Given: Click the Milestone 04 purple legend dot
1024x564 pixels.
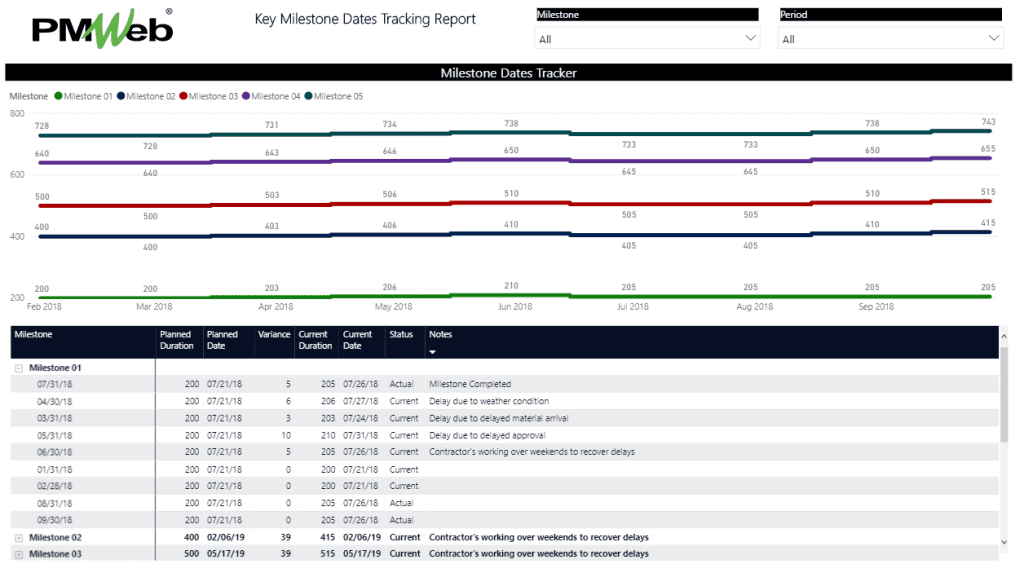Looking at the screenshot, I should pos(246,96).
